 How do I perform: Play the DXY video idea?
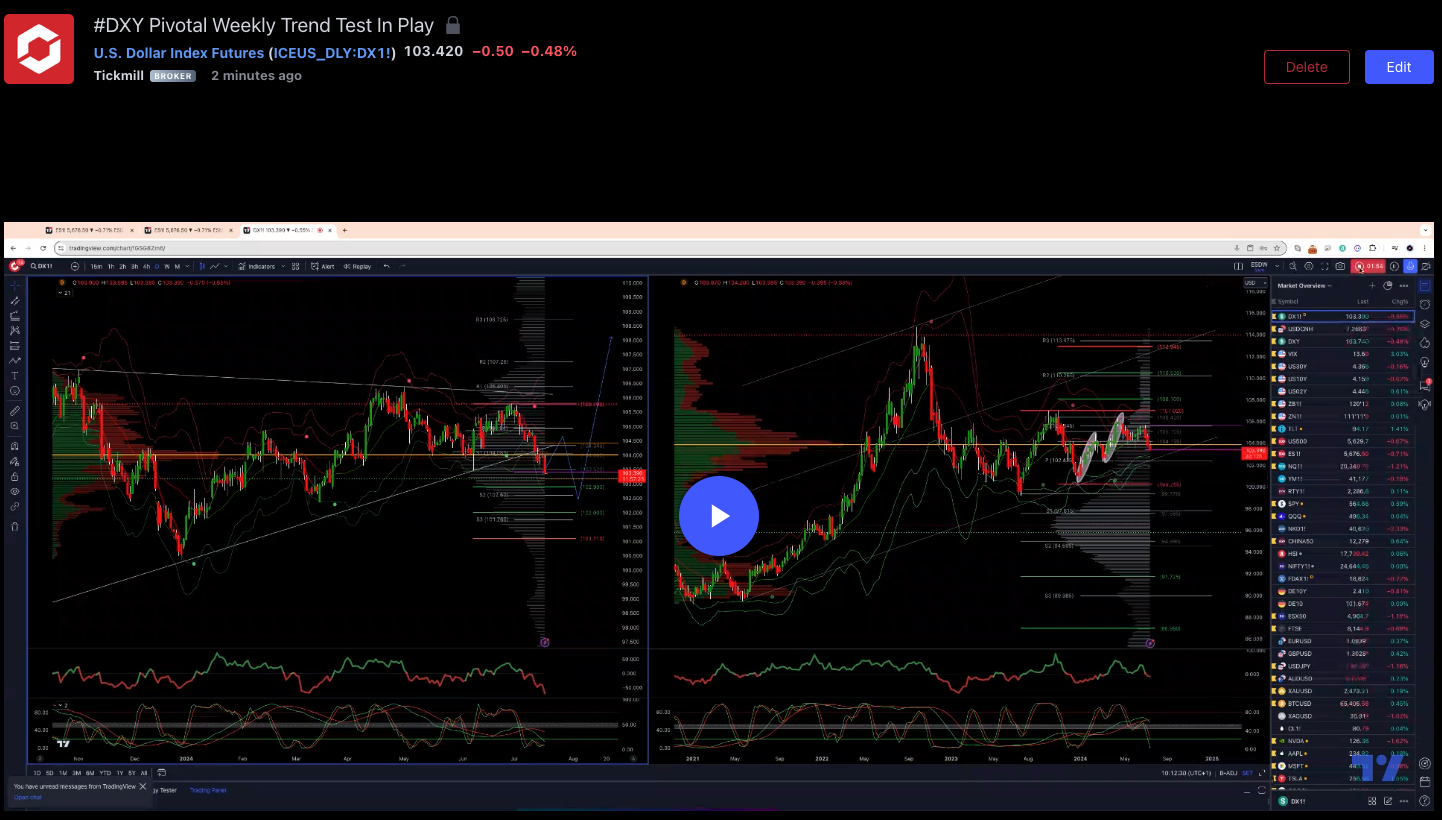719,516
